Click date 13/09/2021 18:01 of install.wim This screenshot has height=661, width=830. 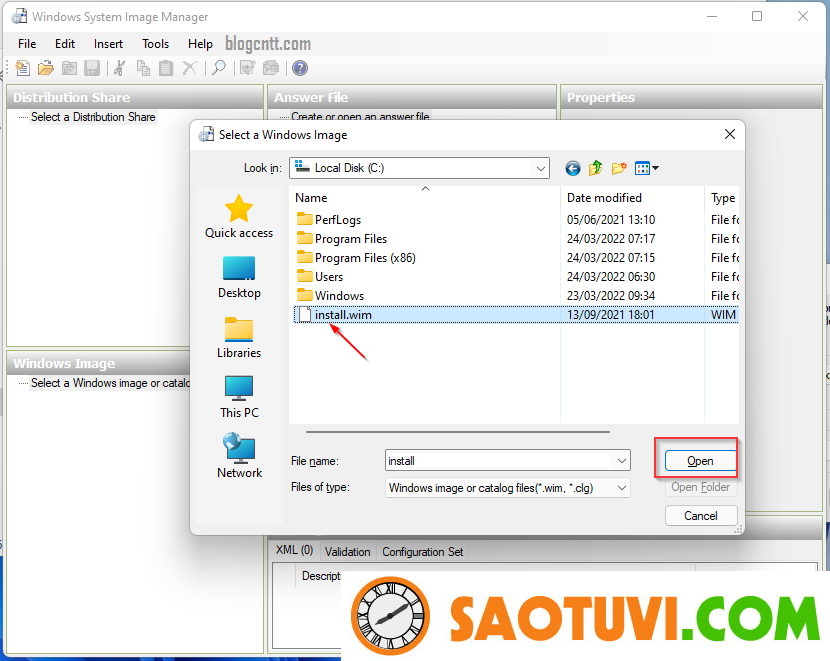(610, 315)
